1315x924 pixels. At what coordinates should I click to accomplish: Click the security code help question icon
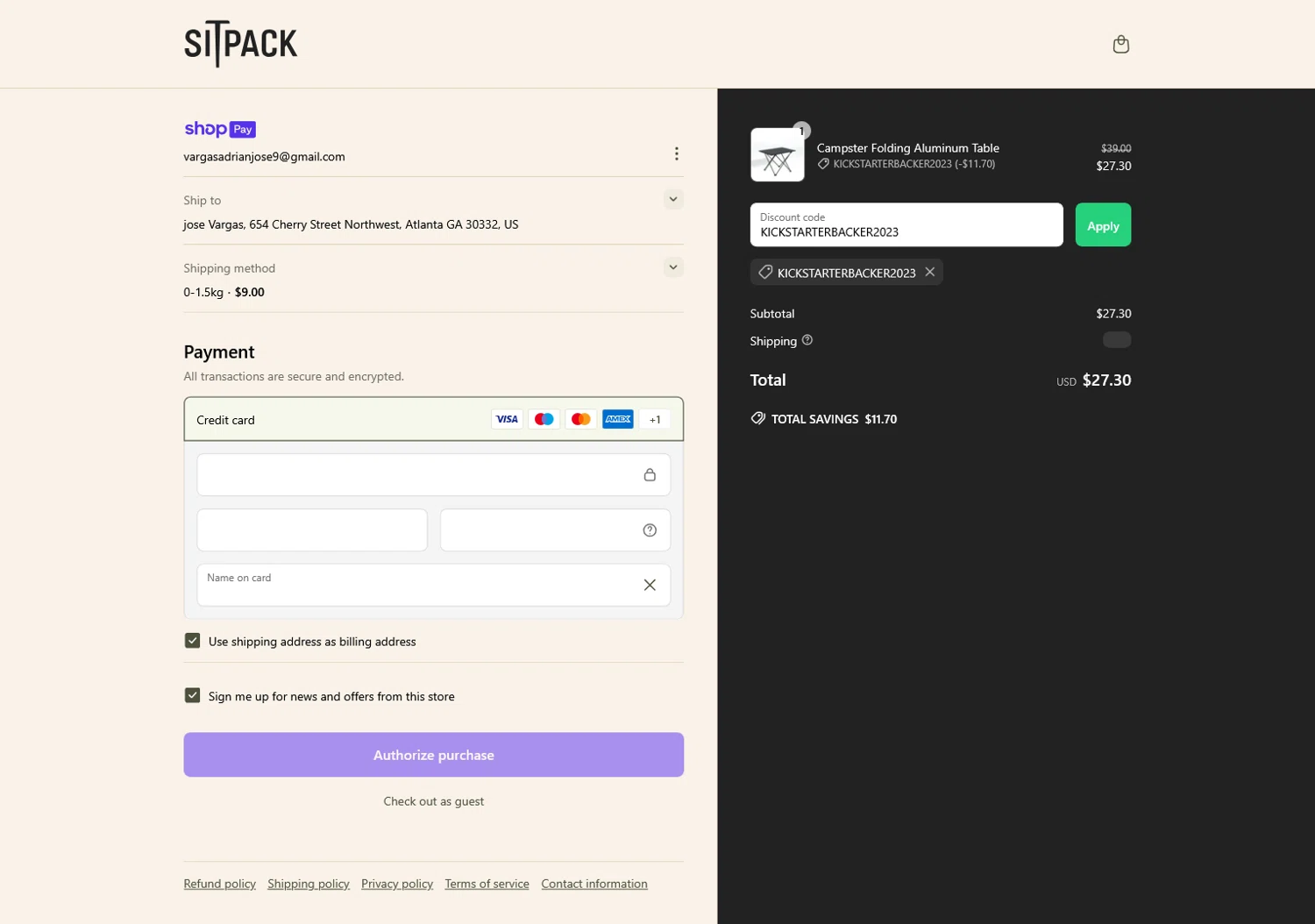click(650, 530)
